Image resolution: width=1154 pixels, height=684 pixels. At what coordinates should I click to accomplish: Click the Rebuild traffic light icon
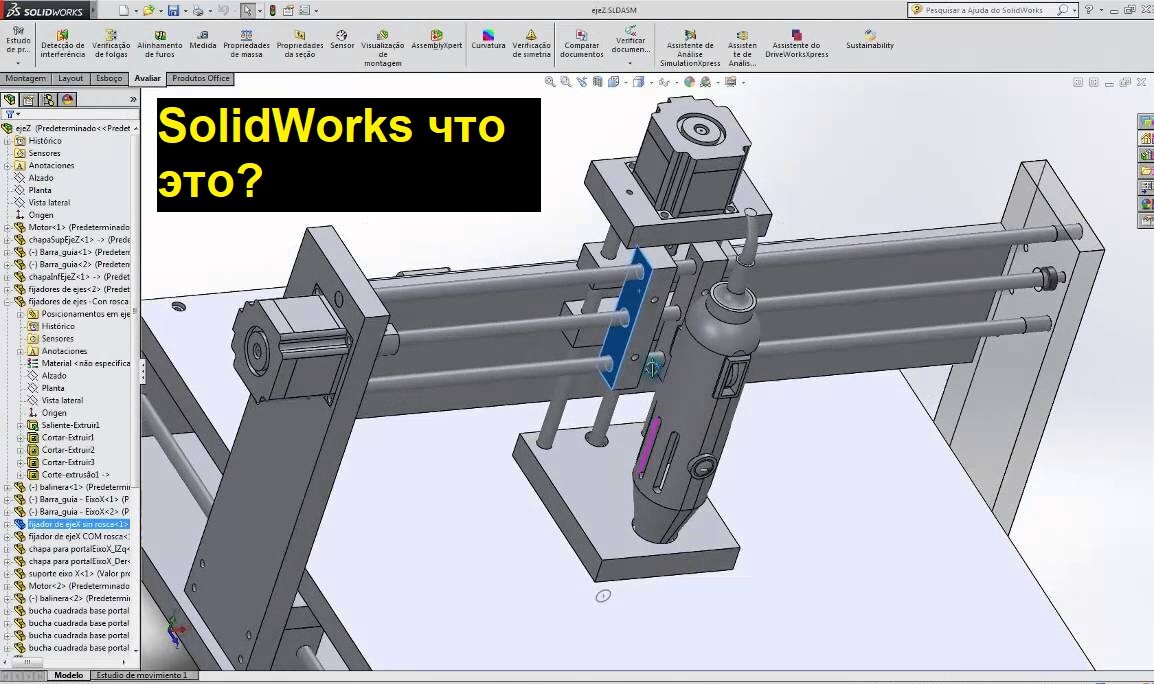pos(272,10)
